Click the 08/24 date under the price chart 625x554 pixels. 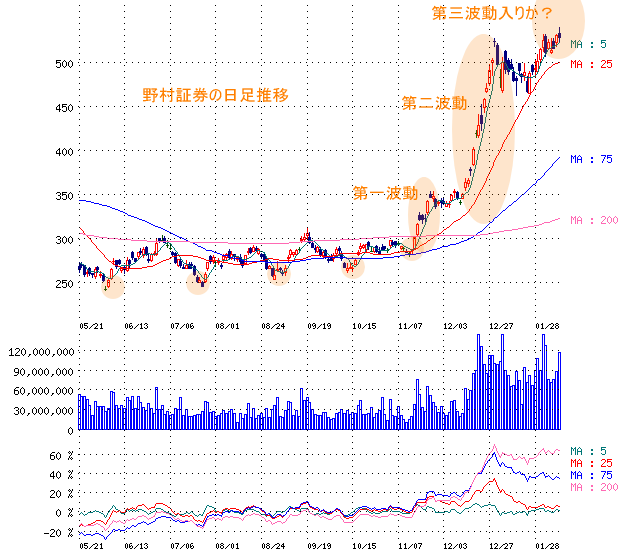coord(273,326)
